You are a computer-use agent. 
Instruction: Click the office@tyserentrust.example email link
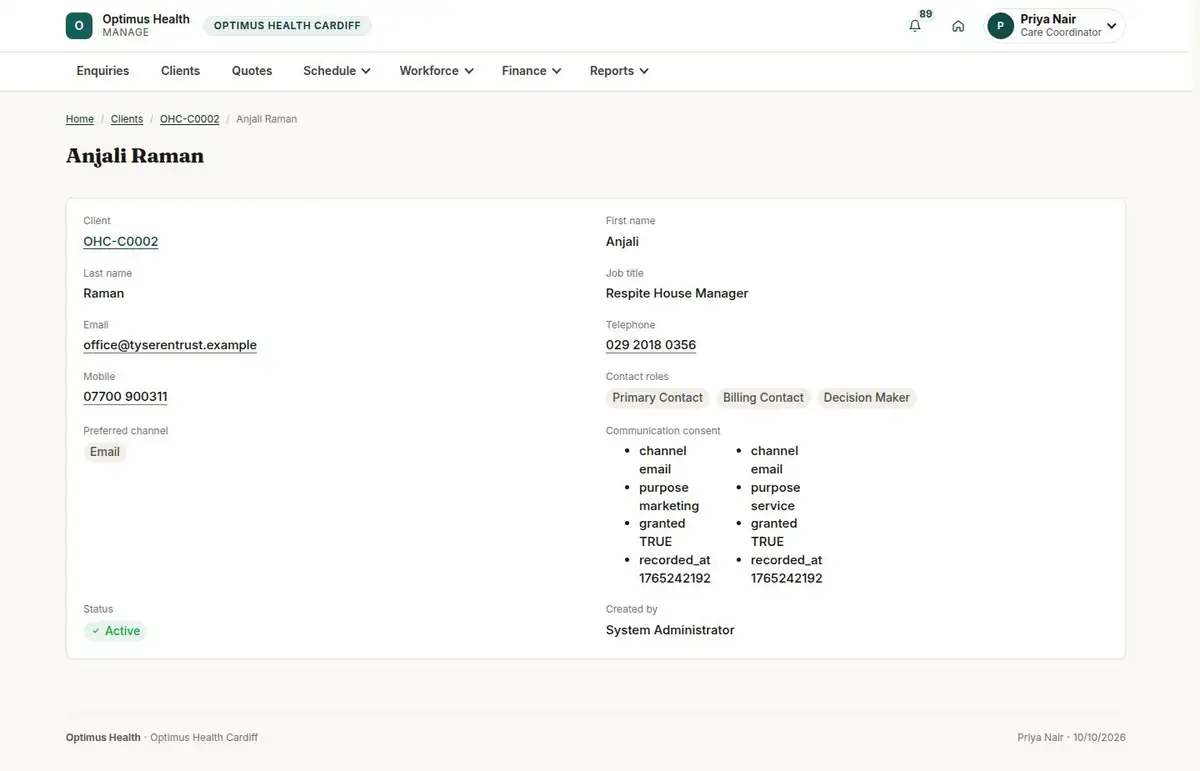pos(170,345)
